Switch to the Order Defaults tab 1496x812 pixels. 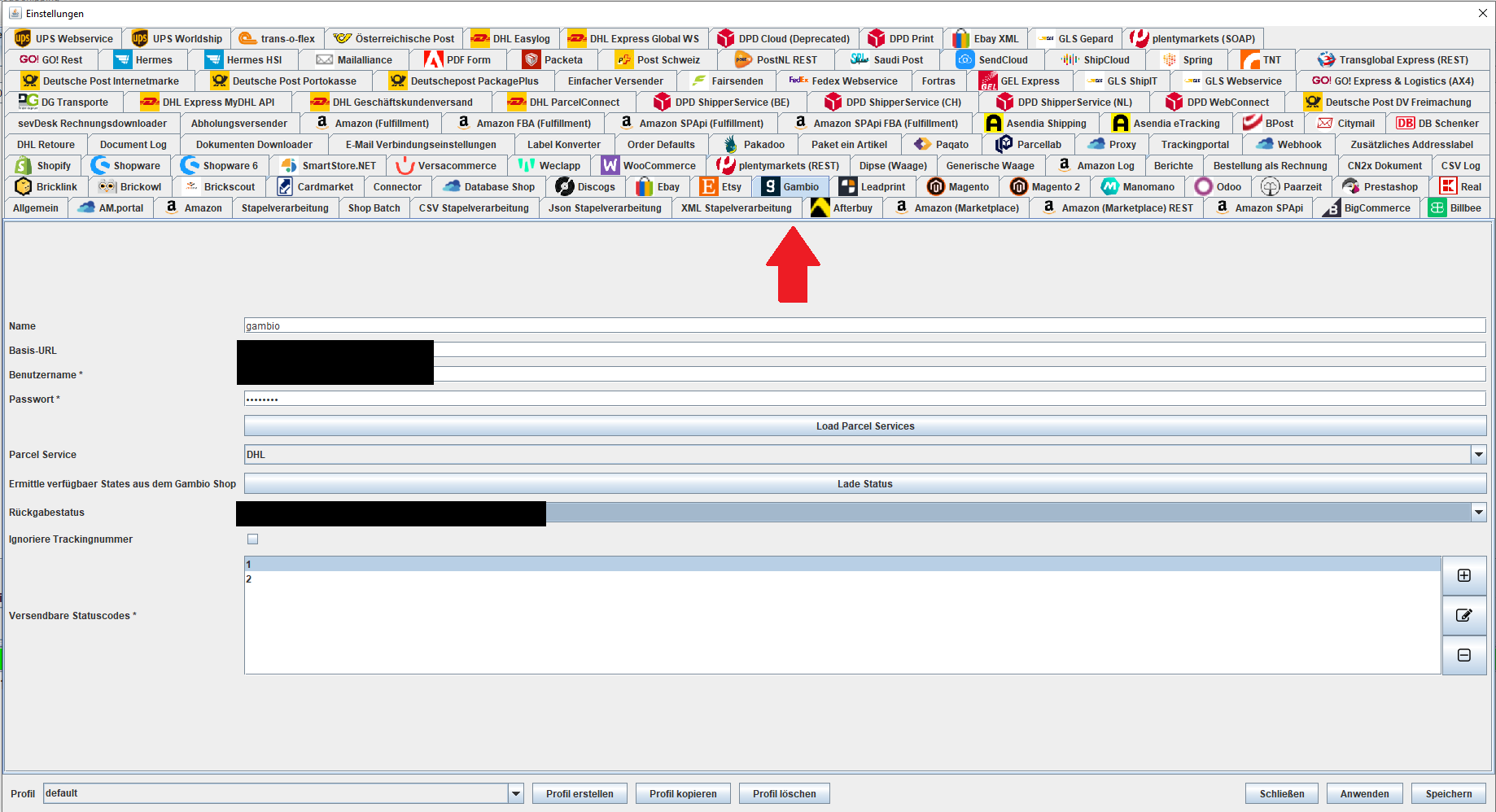(x=661, y=144)
